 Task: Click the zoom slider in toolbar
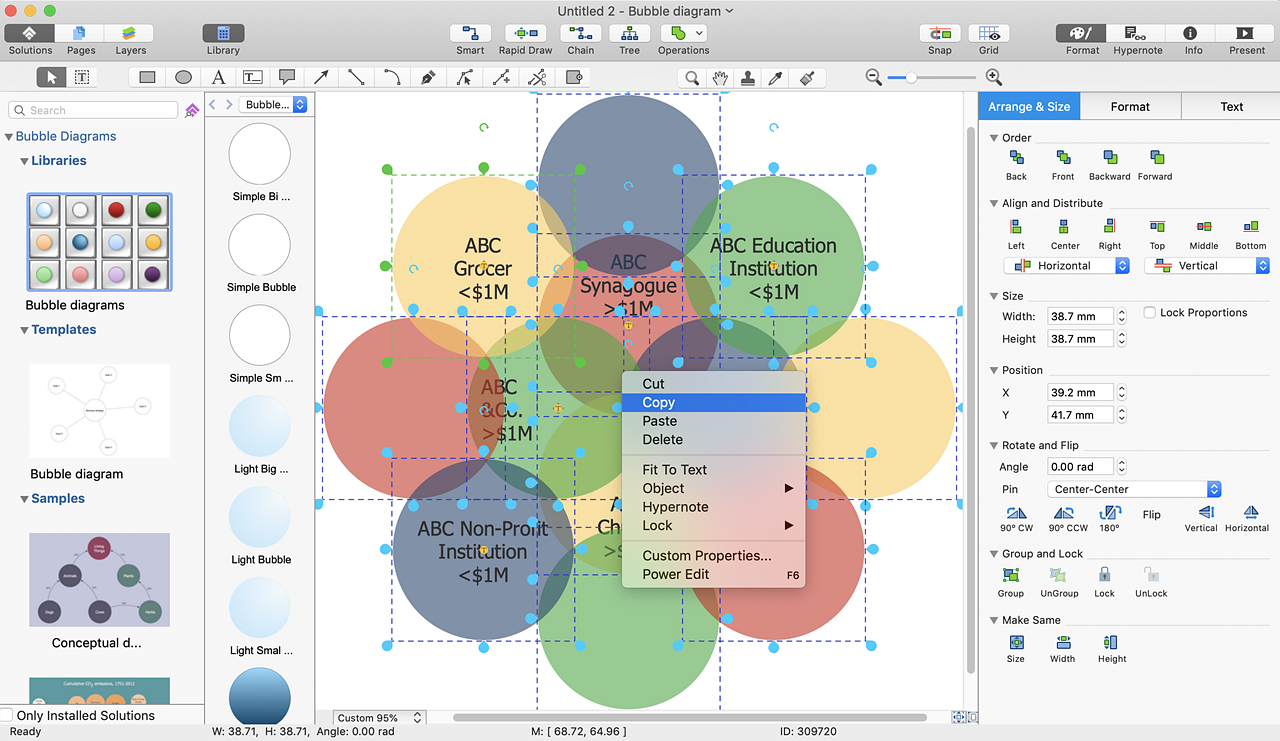[911, 77]
